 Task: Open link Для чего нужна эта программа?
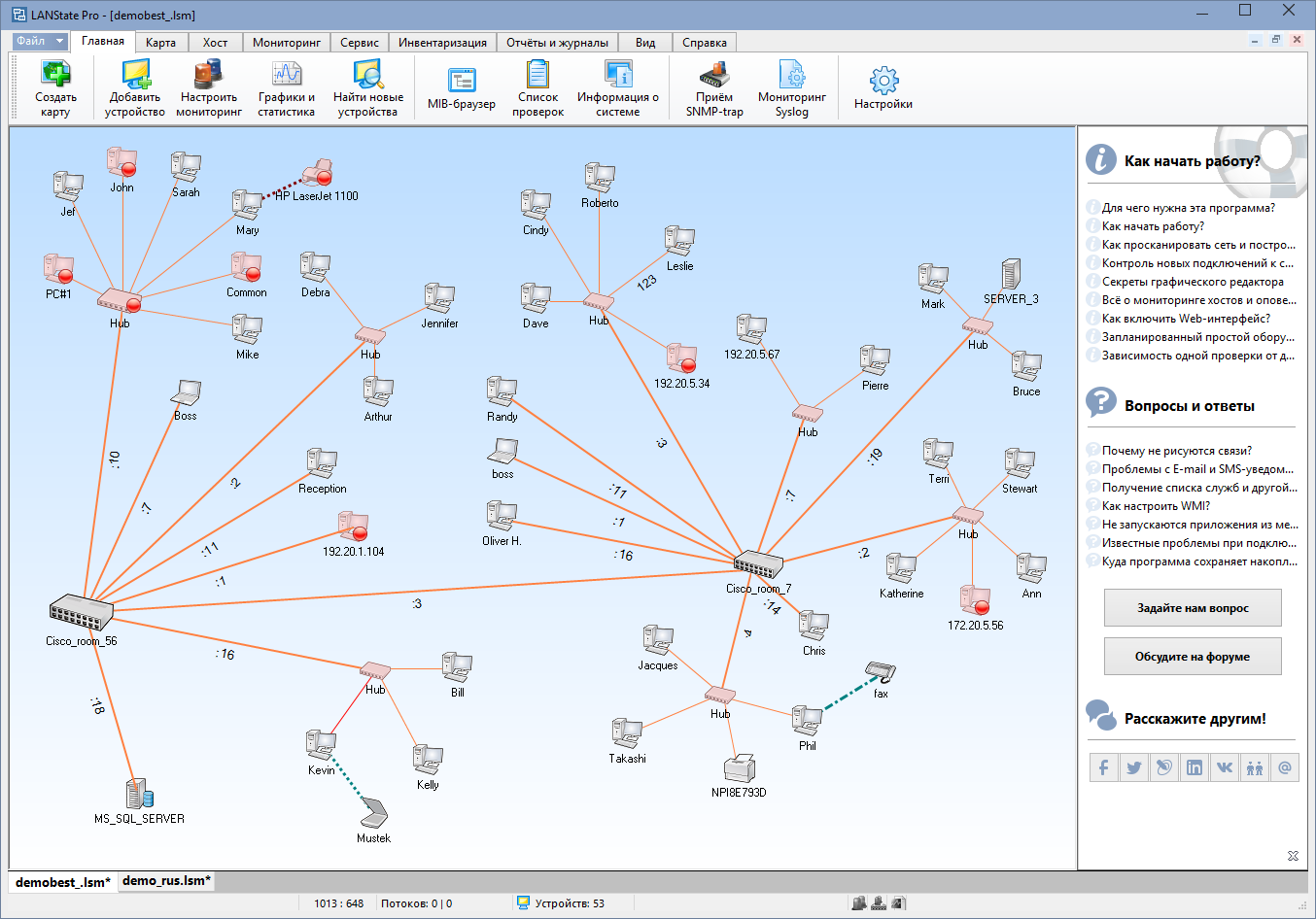(1188, 207)
